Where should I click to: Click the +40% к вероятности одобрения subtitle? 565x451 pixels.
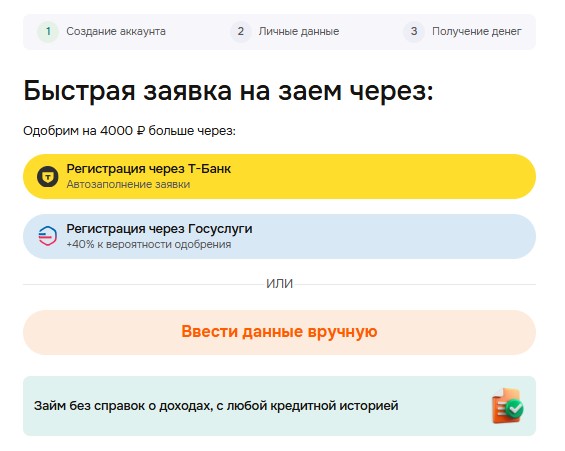coord(149,244)
